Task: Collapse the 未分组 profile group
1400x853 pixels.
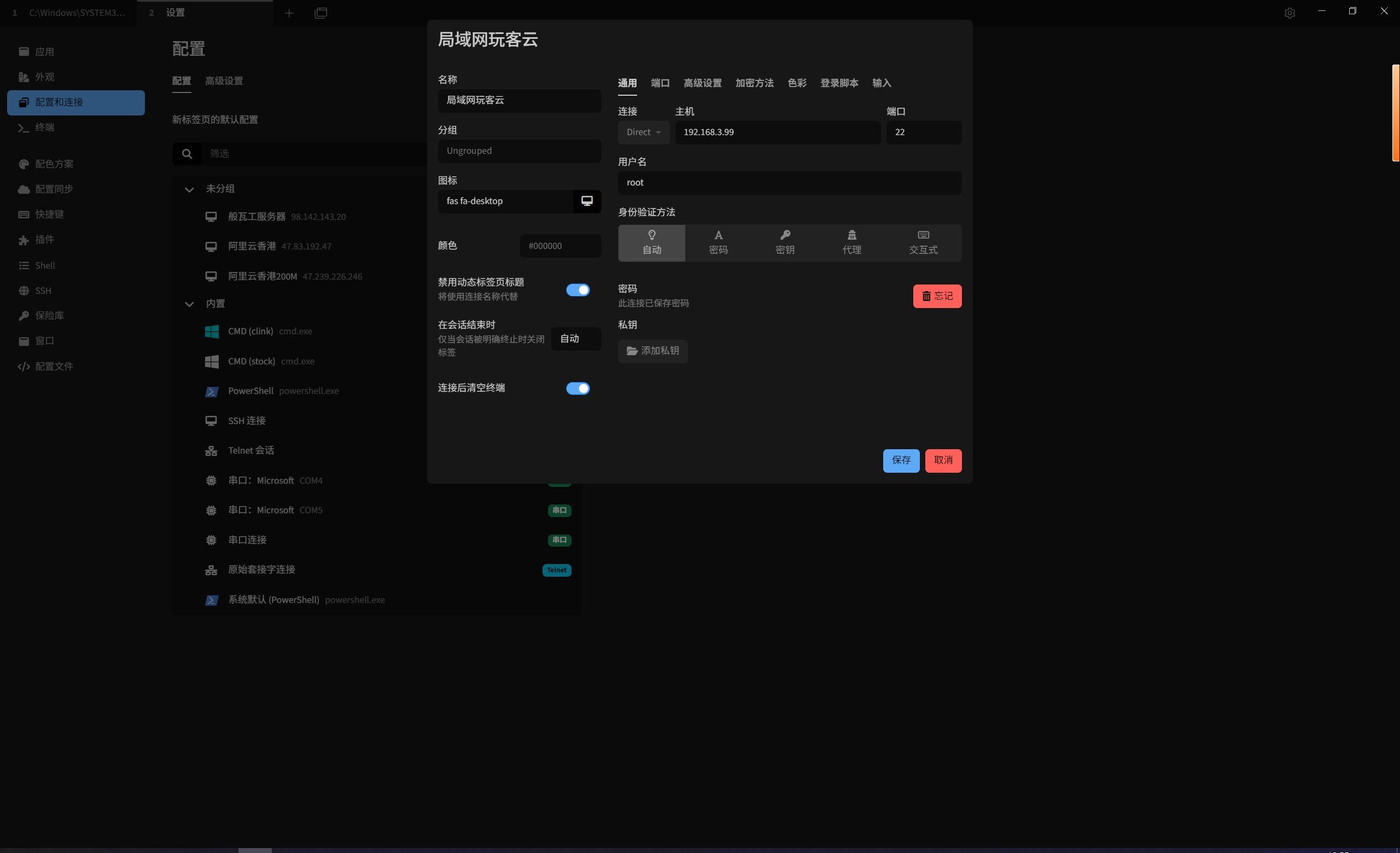Action: click(x=189, y=189)
